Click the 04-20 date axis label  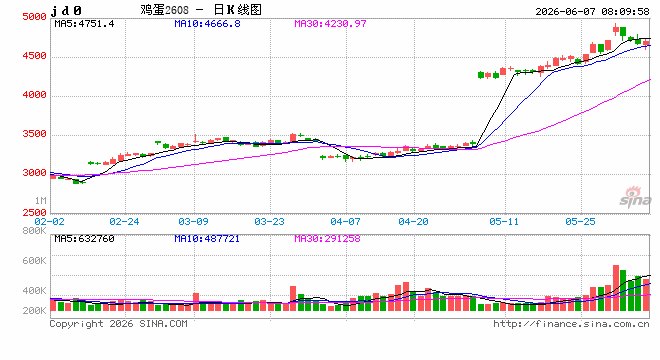pos(413,221)
